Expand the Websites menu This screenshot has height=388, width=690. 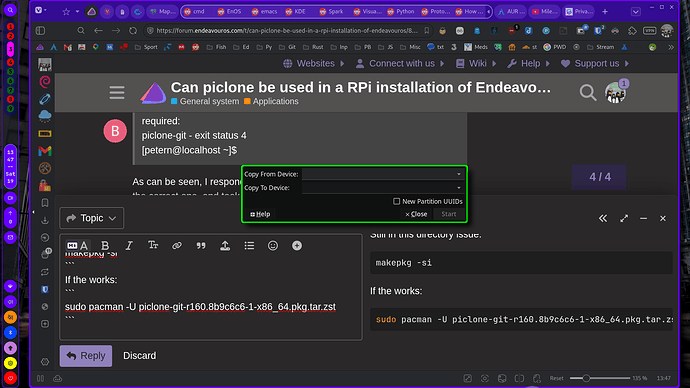click(314, 63)
